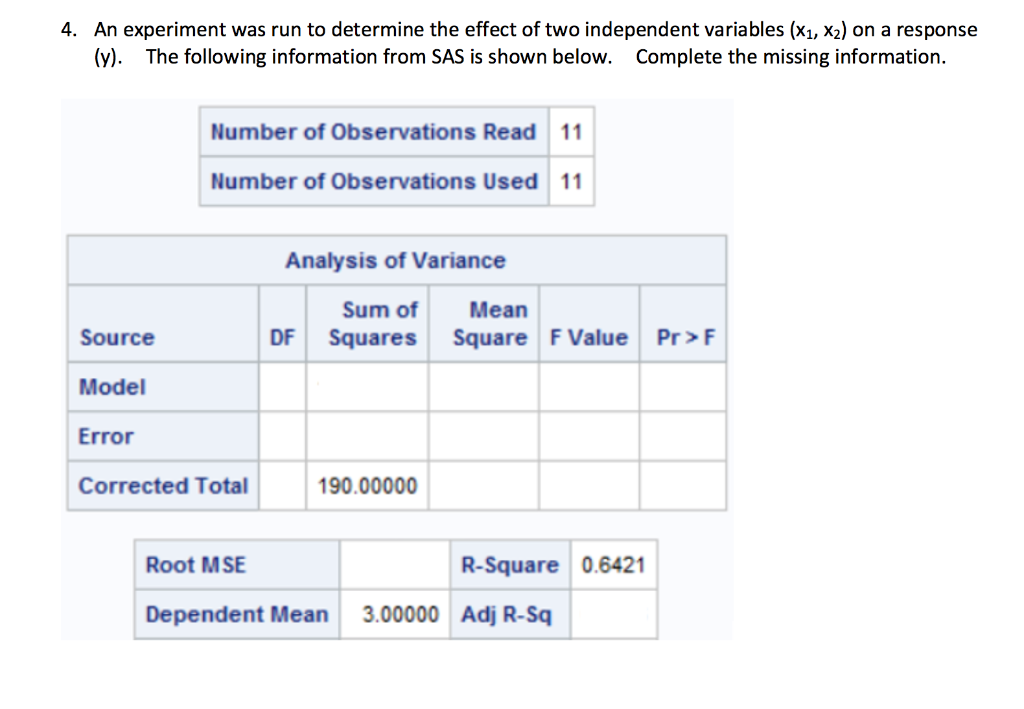Click the 'Analysis of Variance' table title
This screenshot has width=1024, height=709.
pos(396,260)
